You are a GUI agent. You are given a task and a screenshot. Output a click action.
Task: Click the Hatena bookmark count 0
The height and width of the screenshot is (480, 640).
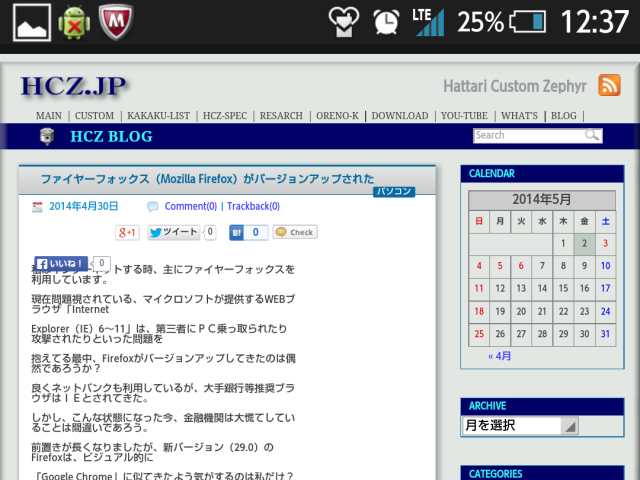(x=256, y=233)
